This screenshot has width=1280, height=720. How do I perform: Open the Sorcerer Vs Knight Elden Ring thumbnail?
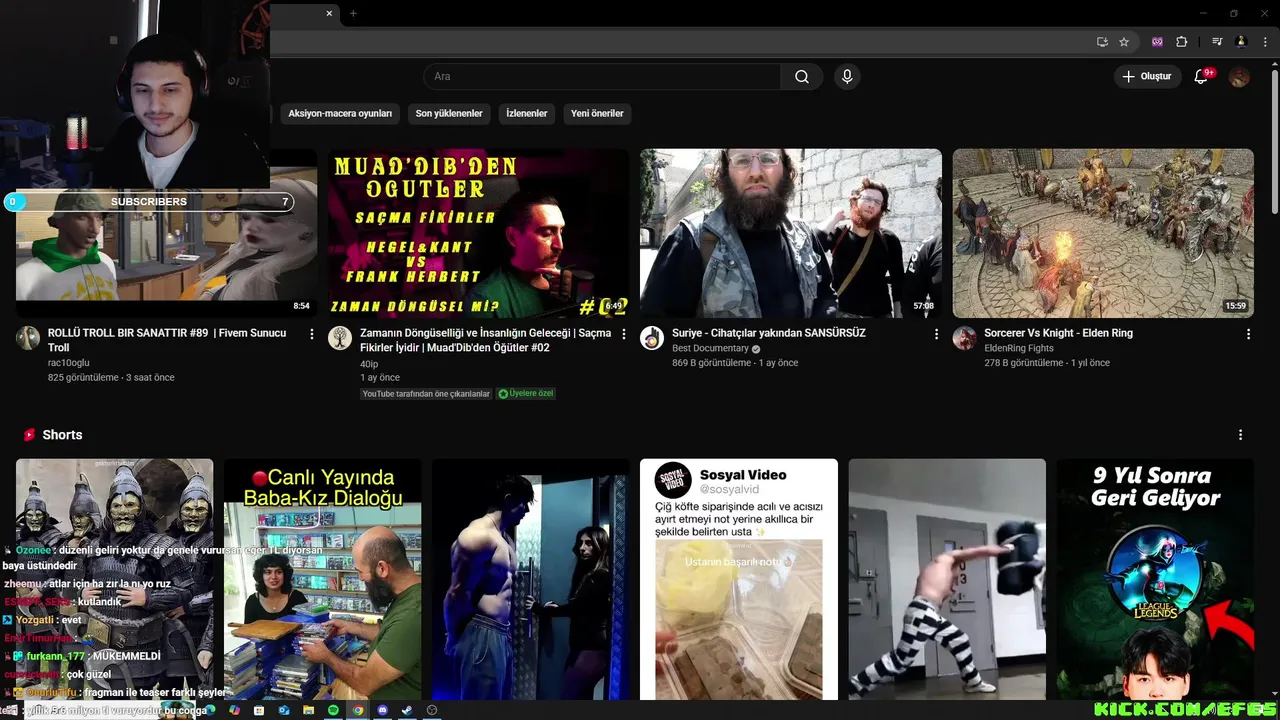1103,233
